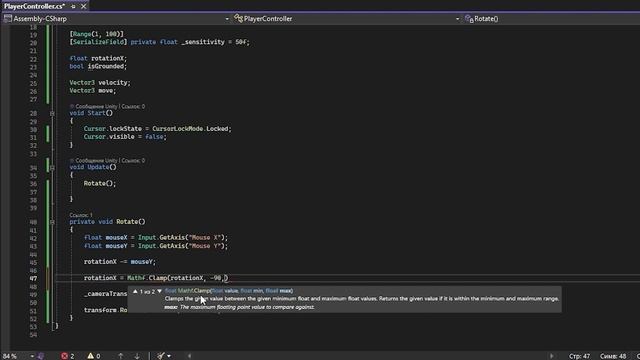Collapse the Rotate() method outline
Screen dimensions: 640x360
(x=52, y=222)
